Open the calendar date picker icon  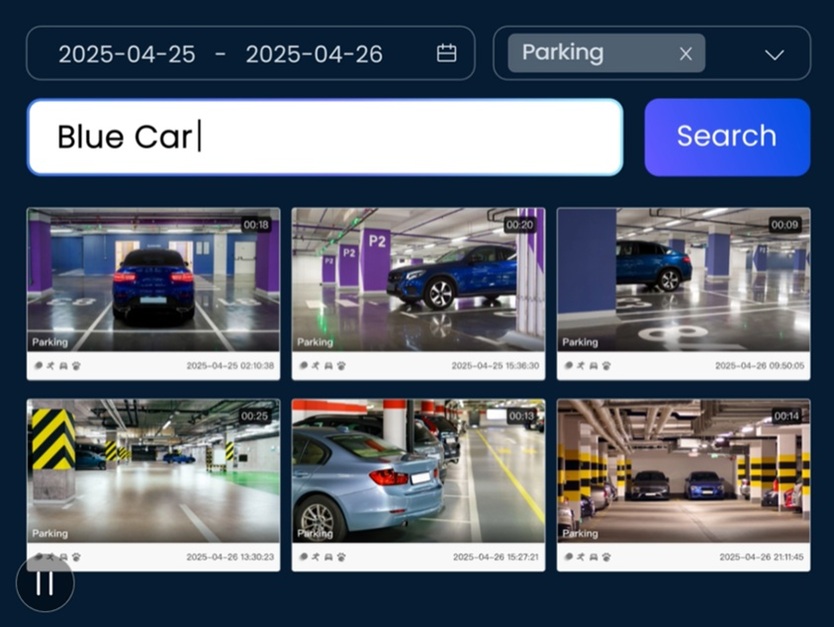(447, 53)
